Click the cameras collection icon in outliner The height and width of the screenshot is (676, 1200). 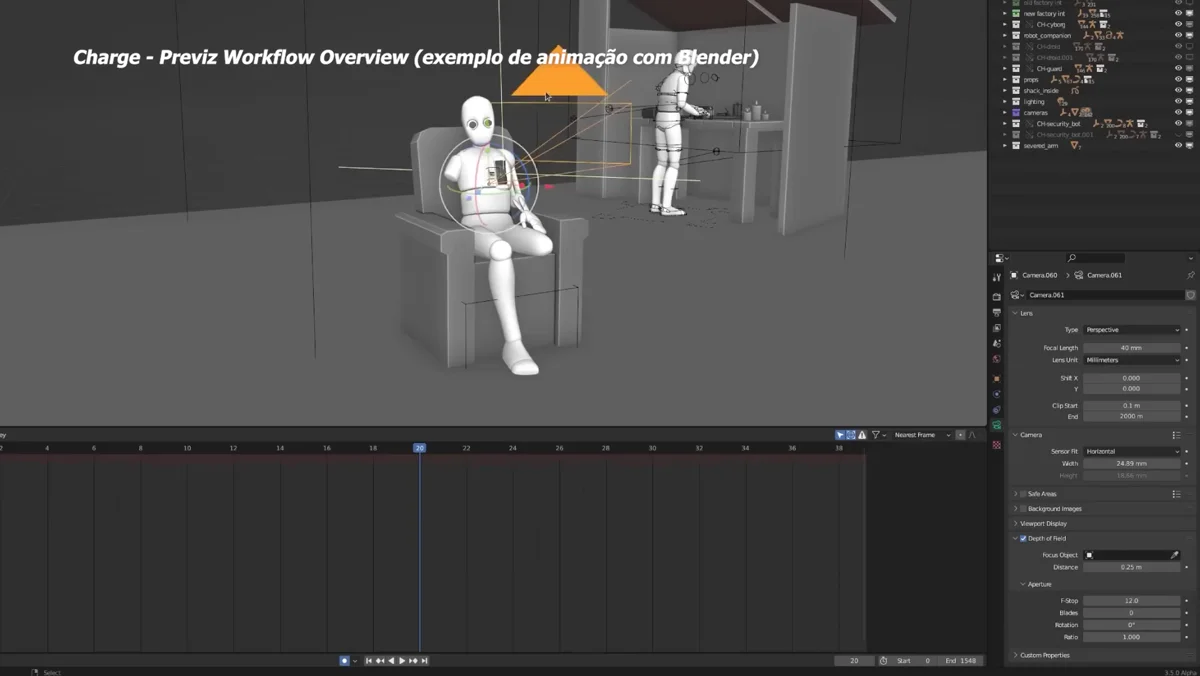click(1015, 113)
